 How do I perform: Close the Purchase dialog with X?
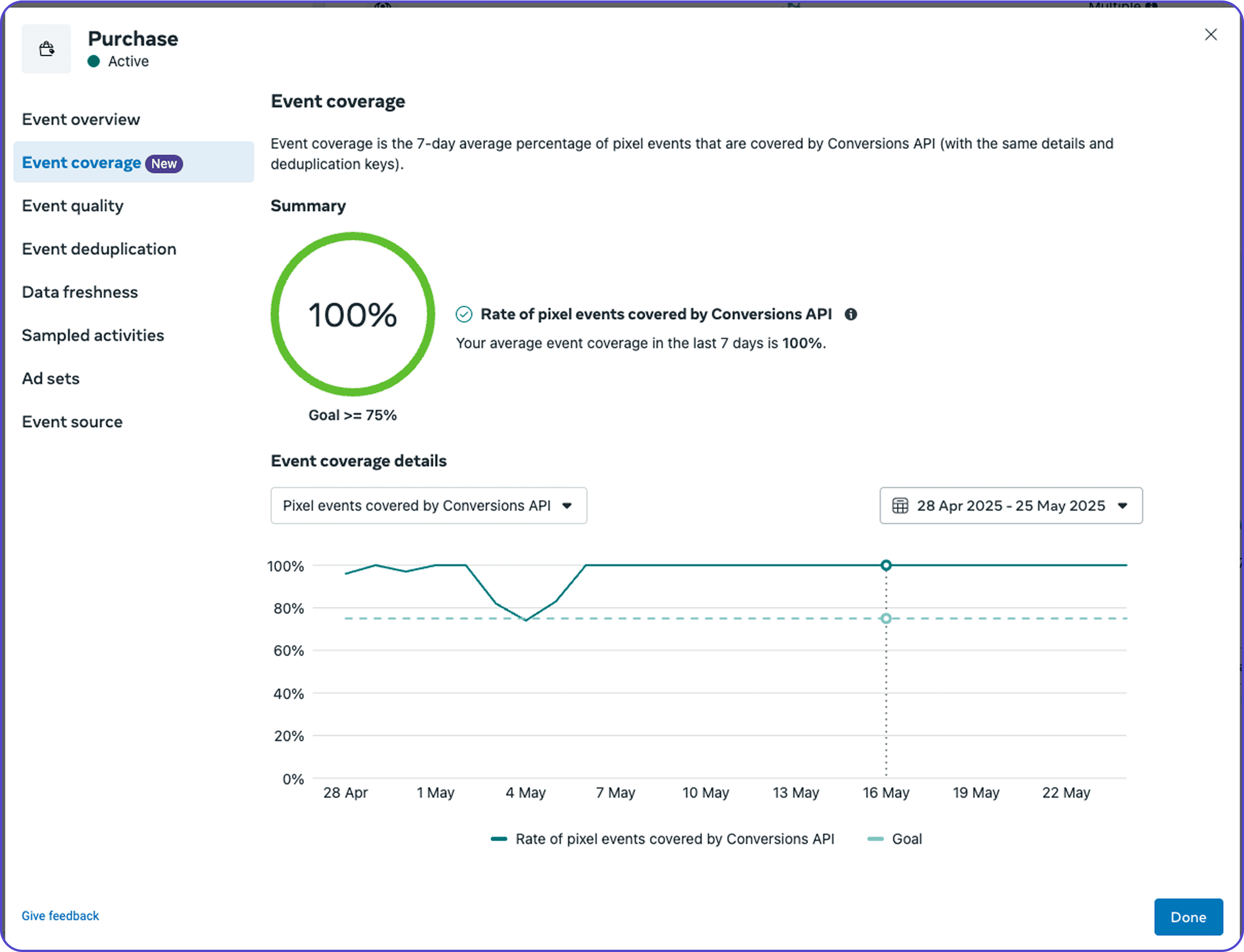click(x=1210, y=35)
